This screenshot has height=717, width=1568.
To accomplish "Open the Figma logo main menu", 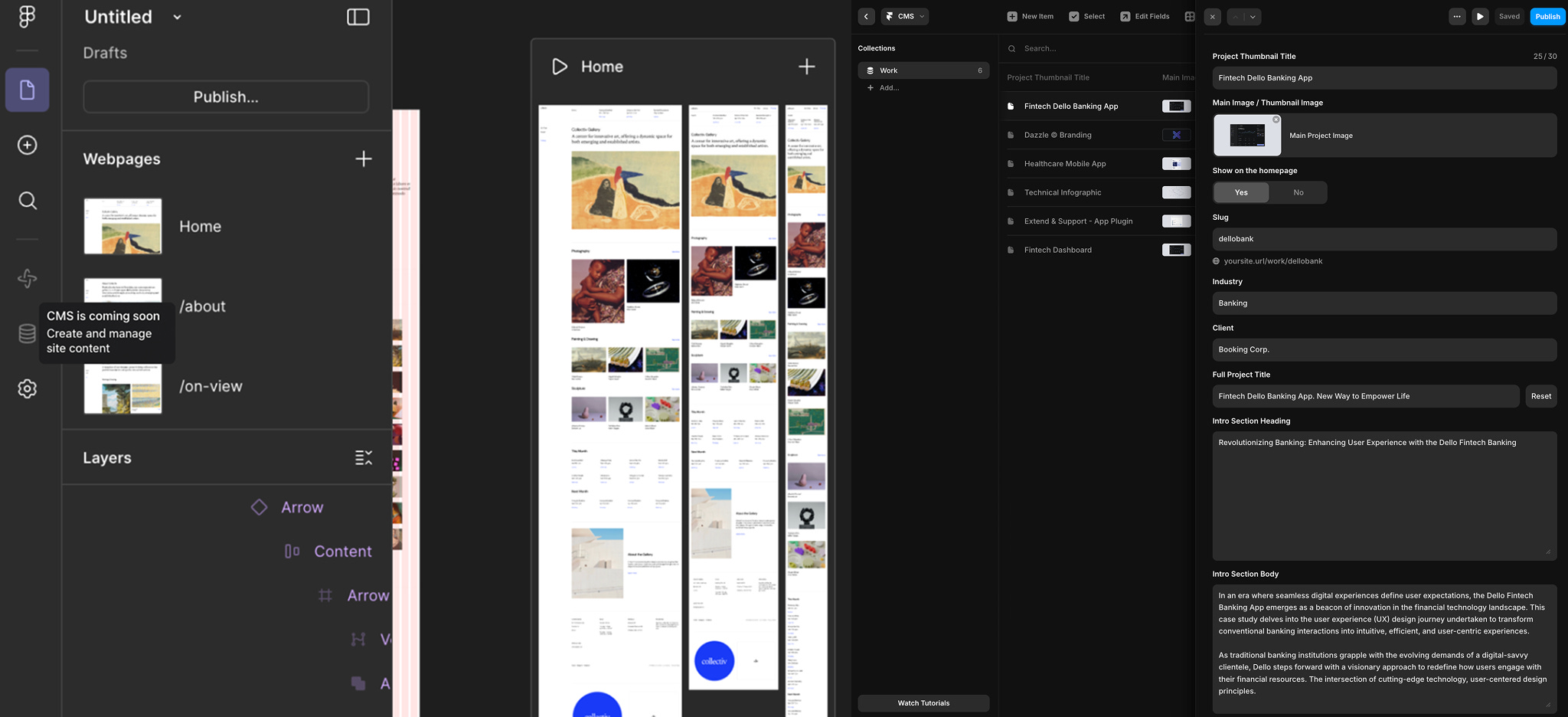I will pos(28,15).
